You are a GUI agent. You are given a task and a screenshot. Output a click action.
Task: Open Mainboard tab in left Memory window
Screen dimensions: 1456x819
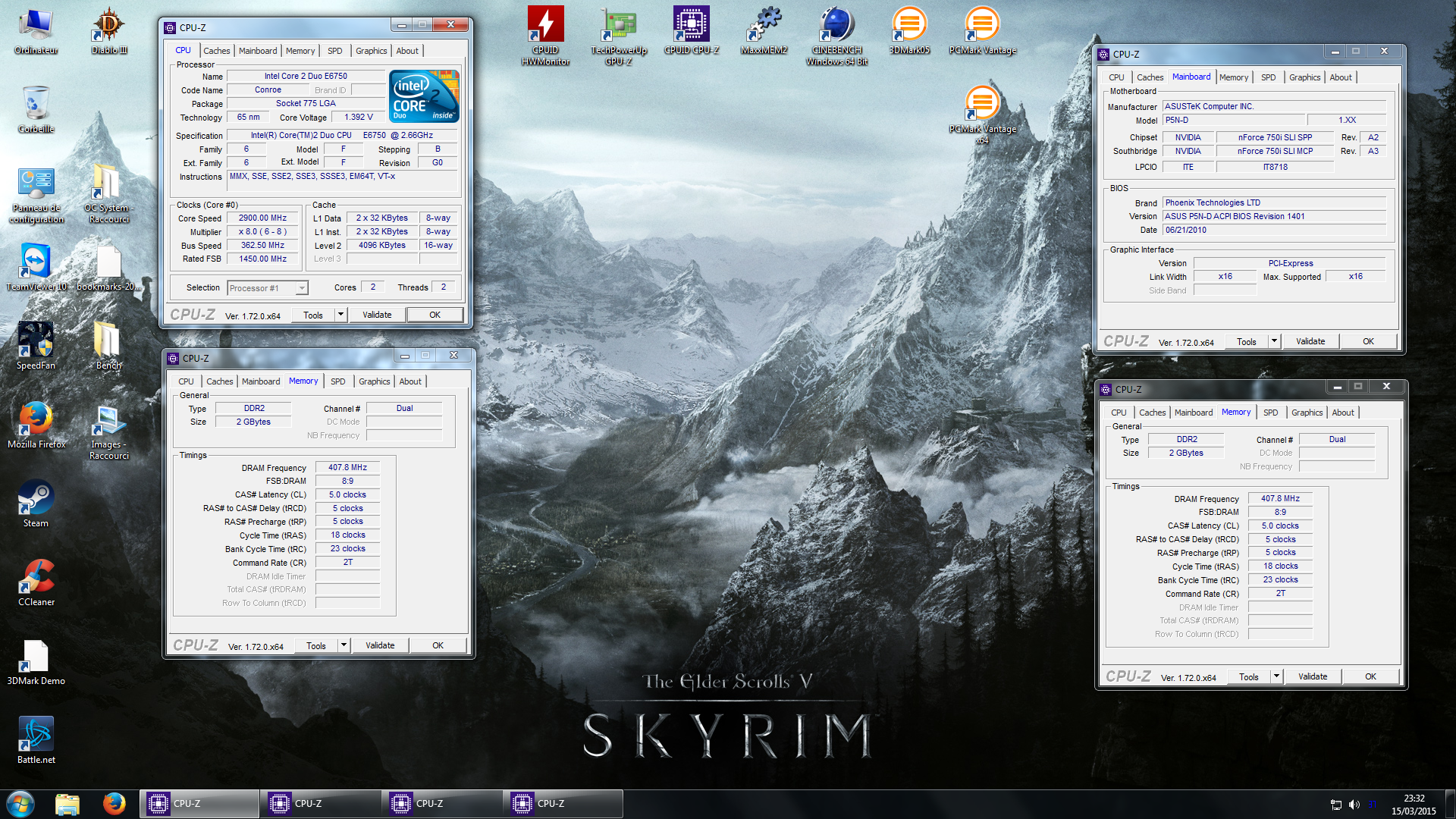(x=261, y=381)
